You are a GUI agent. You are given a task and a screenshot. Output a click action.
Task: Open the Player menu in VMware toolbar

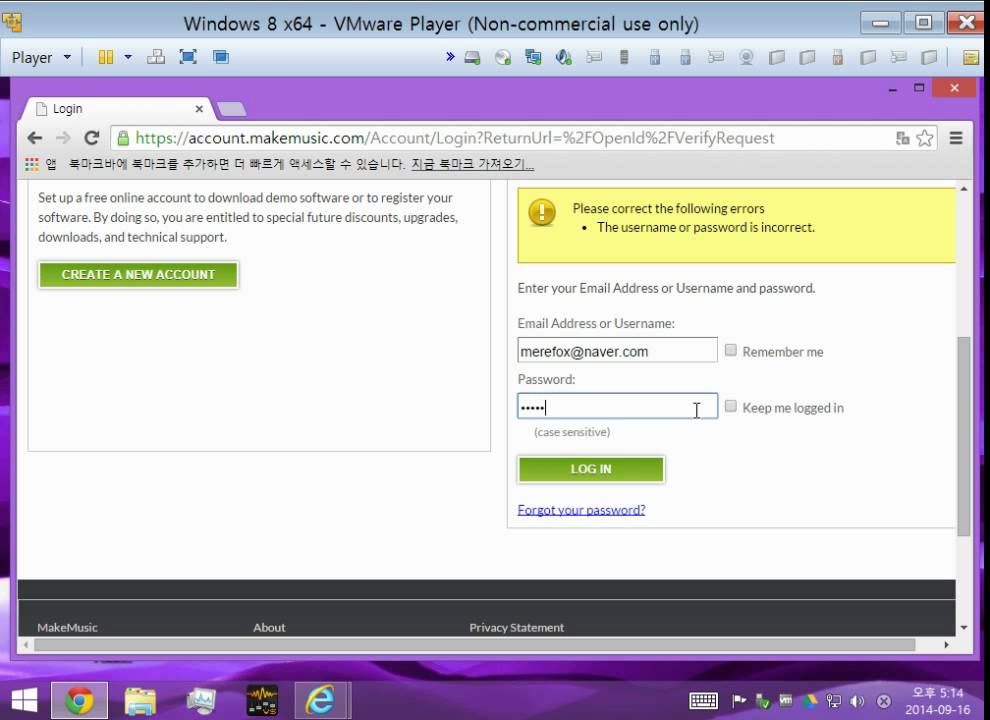point(41,57)
